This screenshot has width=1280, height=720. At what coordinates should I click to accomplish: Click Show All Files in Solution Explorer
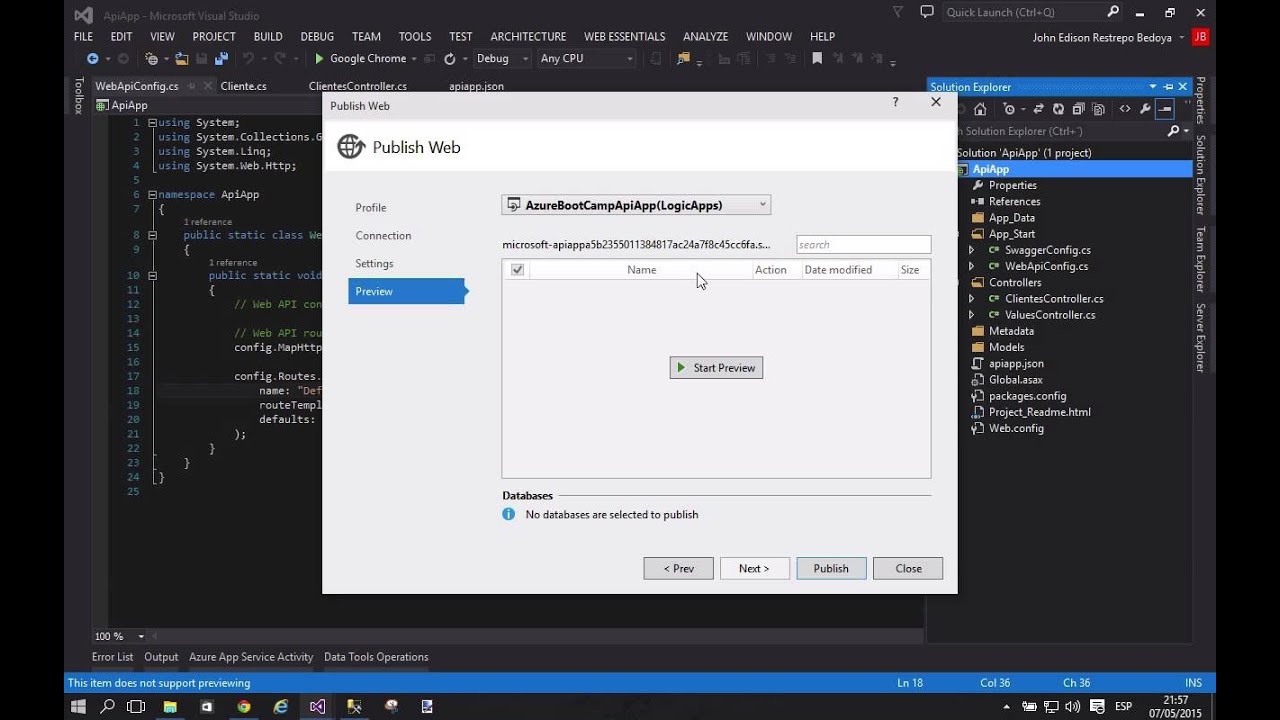(1097, 109)
